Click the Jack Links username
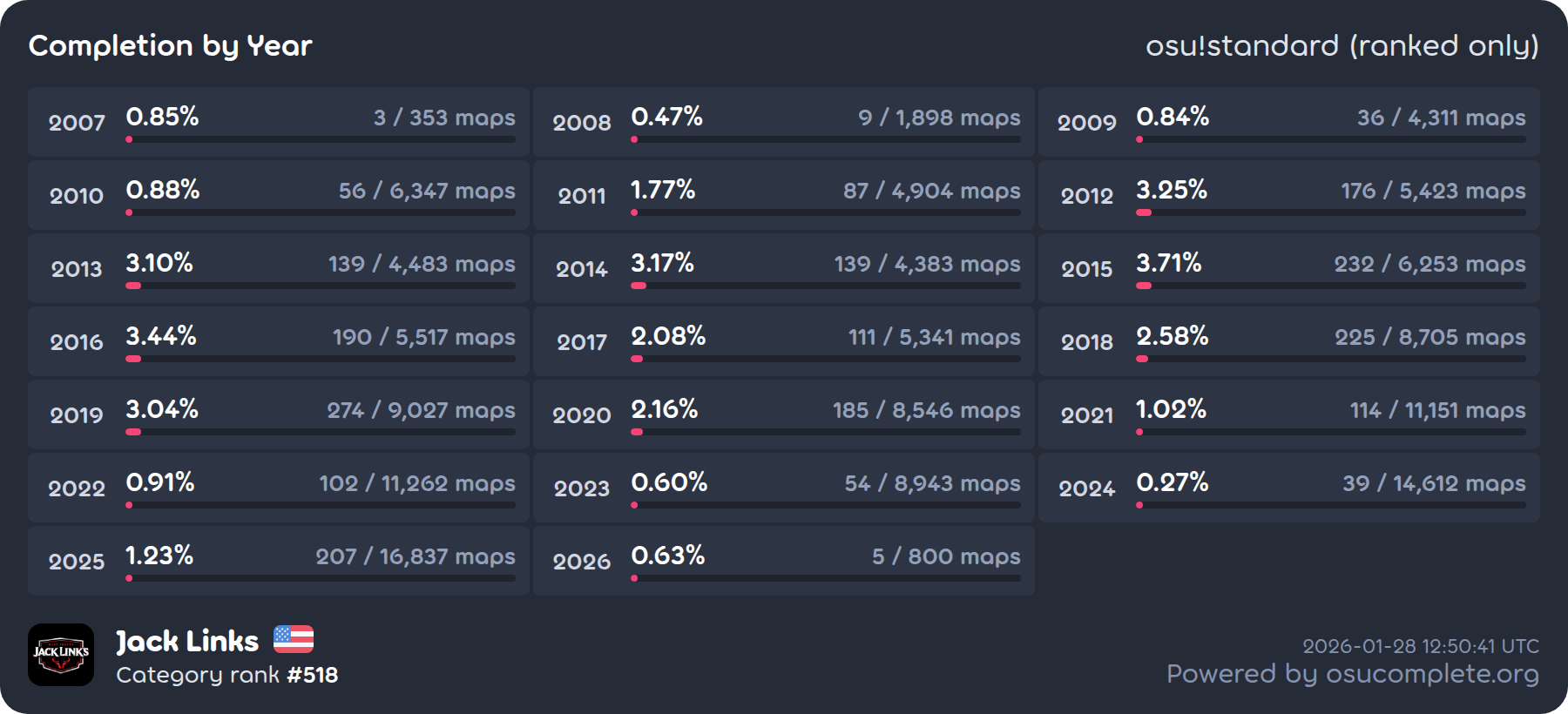1568x714 pixels. point(187,642)
